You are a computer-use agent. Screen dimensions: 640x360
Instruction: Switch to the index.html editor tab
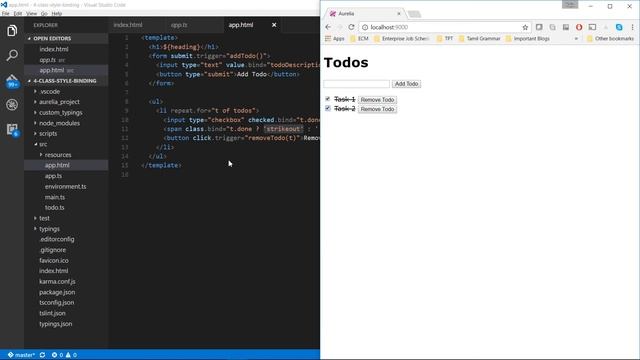128,25
